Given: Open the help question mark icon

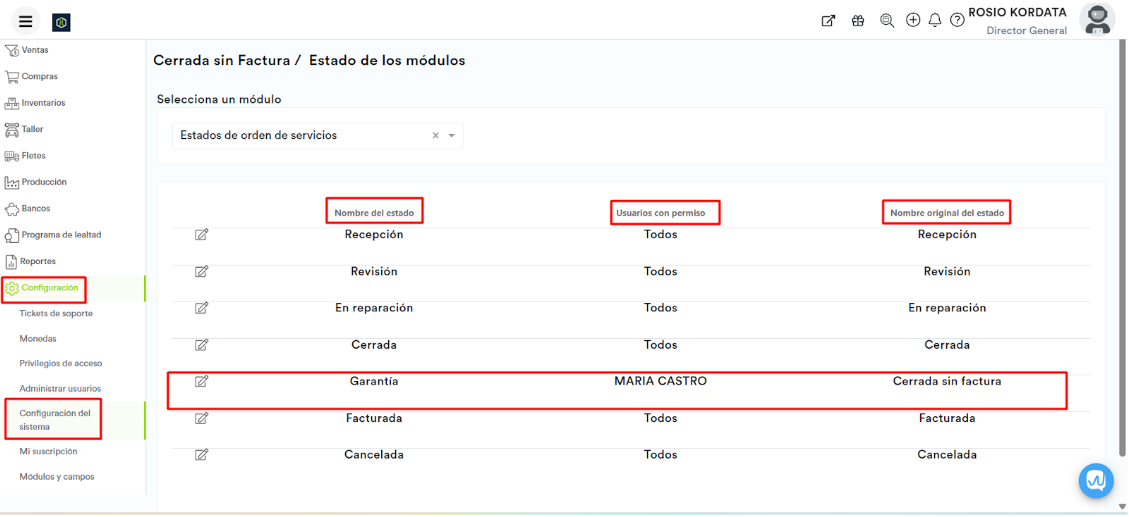Looking at the screenshot, I should pos(957,20).
